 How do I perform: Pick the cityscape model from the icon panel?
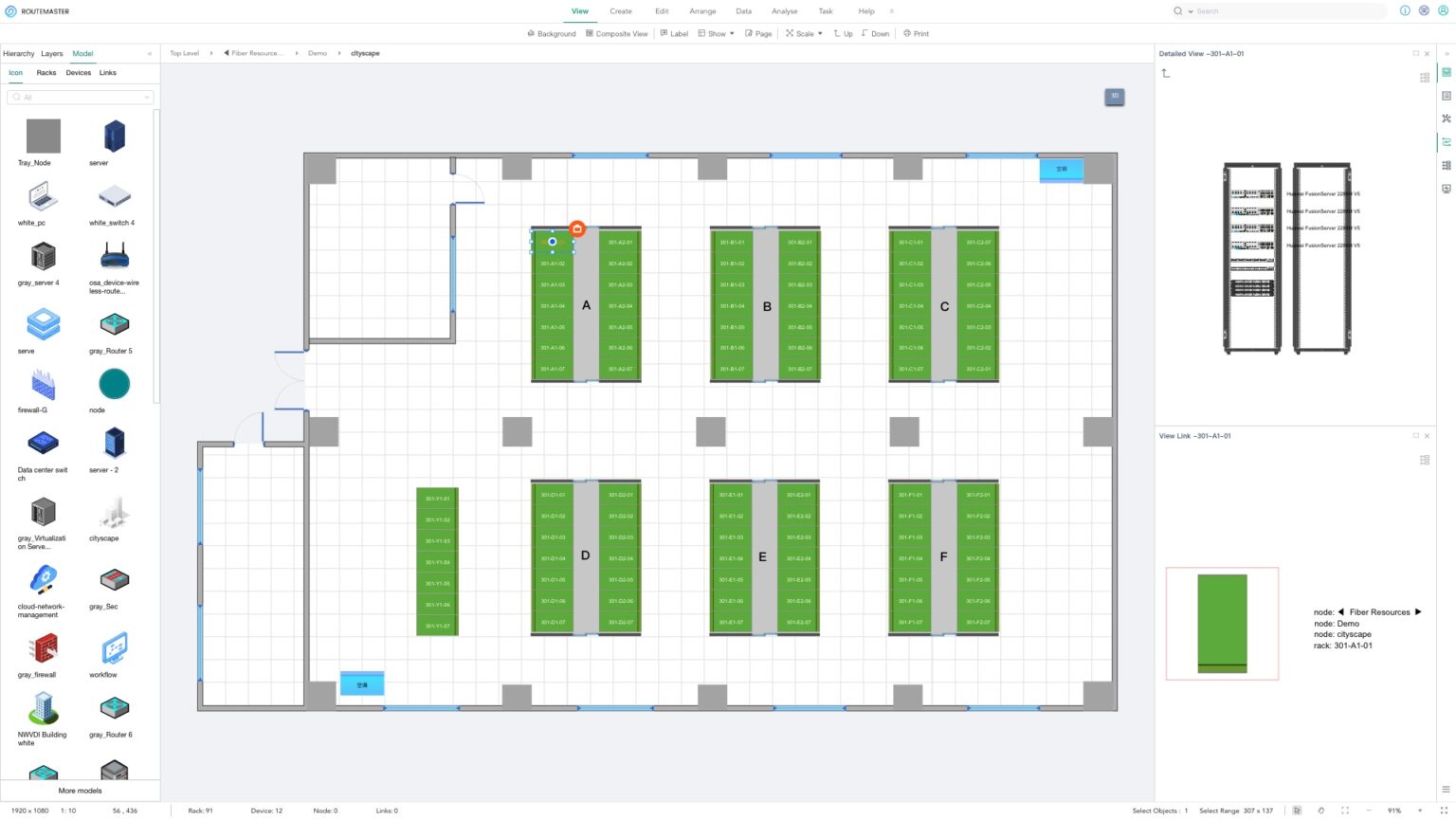tap(113, 515)
